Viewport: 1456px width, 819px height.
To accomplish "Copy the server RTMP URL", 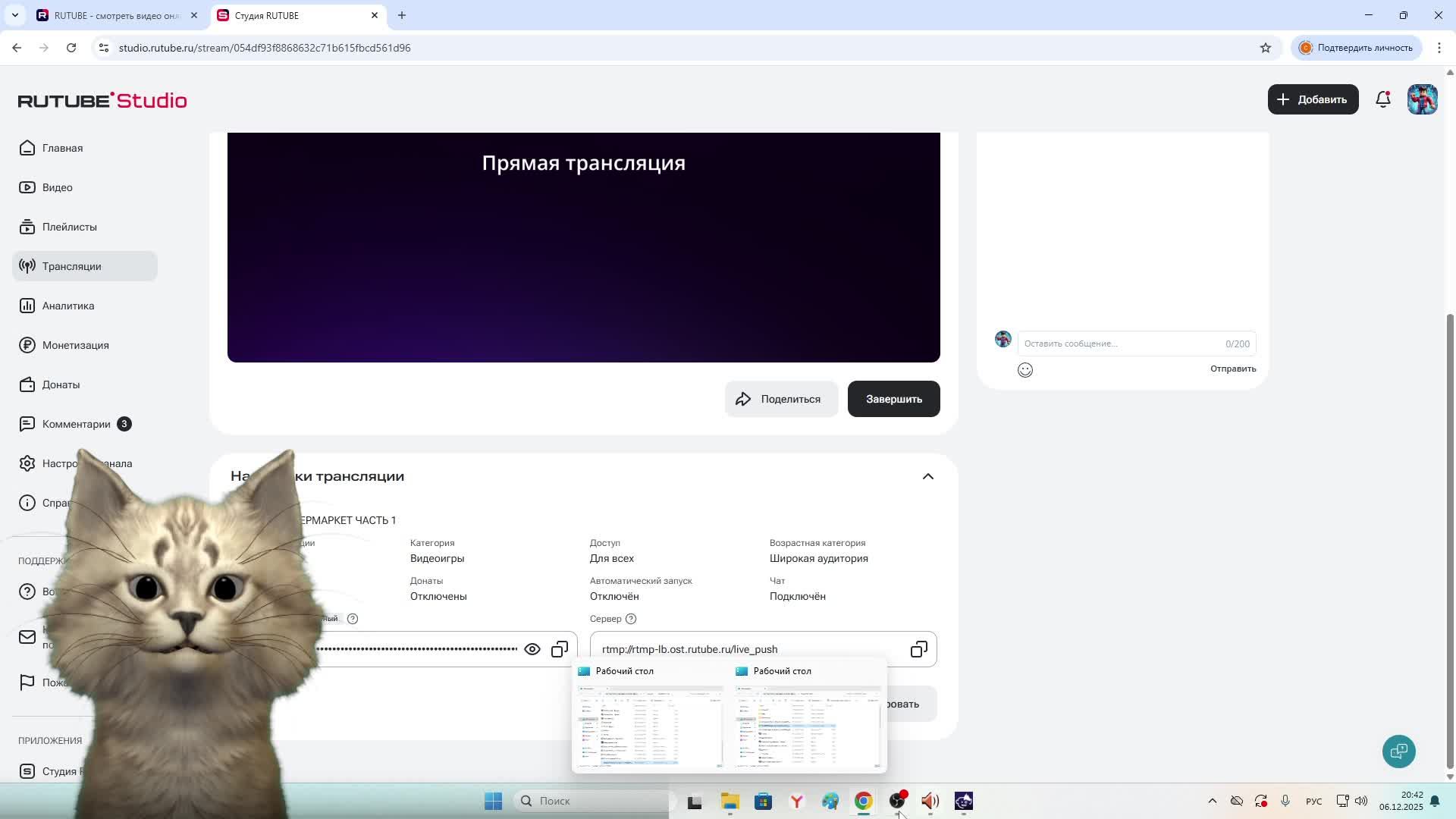I will coord(918,649).
